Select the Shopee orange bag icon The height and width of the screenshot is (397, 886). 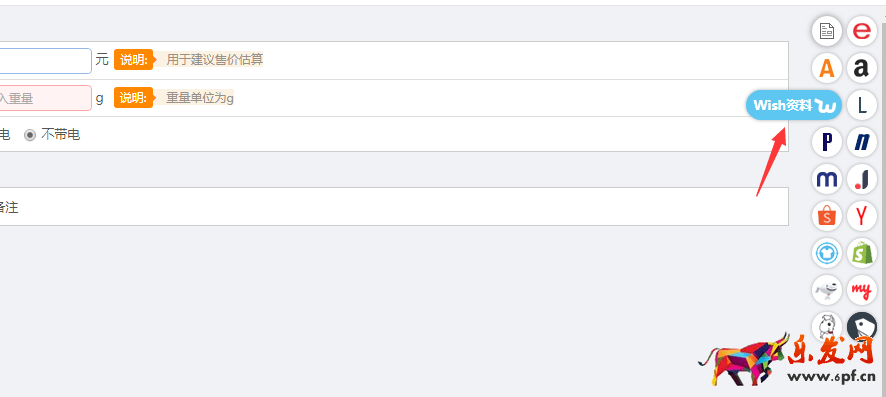pos(827,216)
